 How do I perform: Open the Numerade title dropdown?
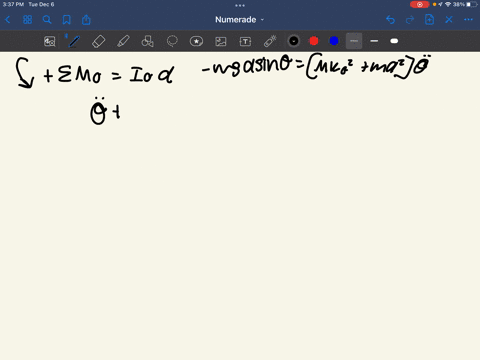pyautogui.click(x=239, y=20)
